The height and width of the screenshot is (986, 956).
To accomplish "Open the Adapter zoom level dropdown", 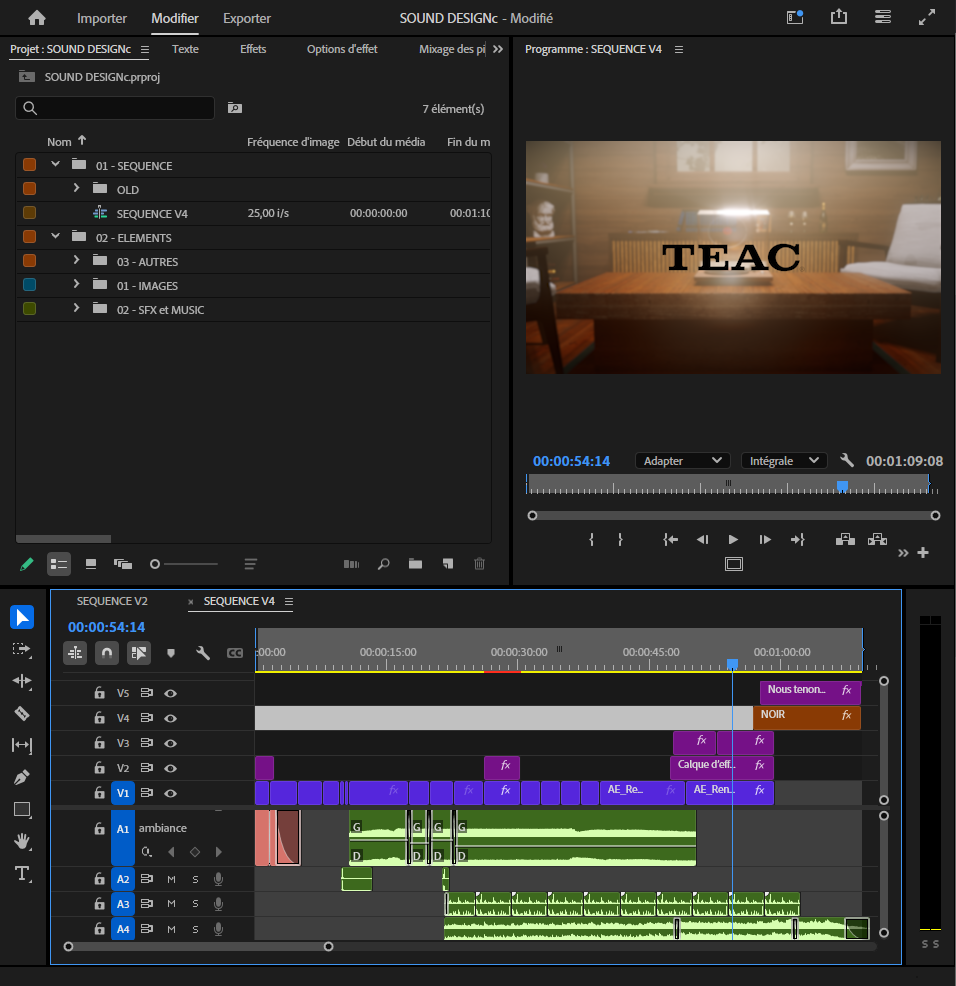I will click(x=682, y=460).
